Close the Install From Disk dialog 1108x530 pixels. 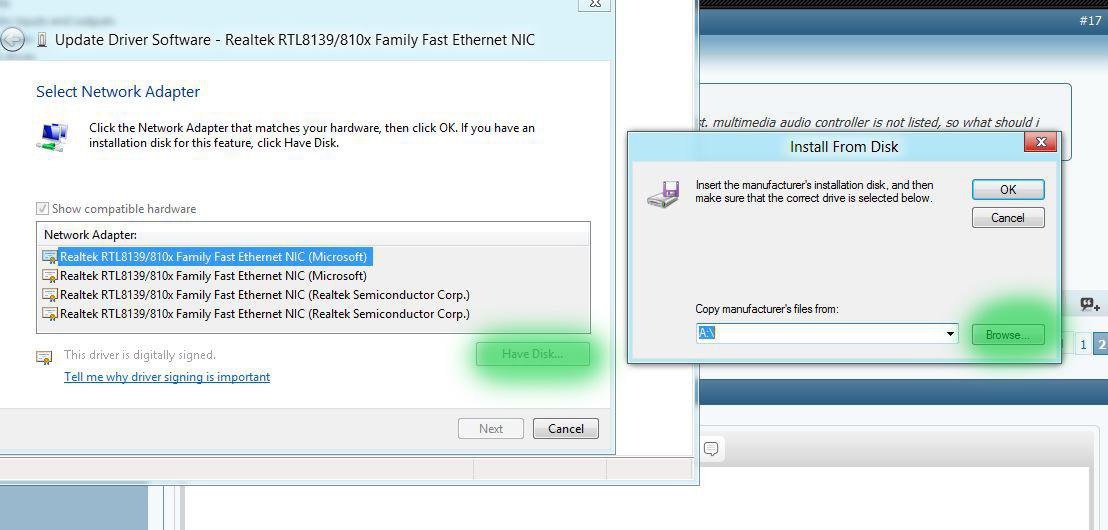tap(1040, 142)
